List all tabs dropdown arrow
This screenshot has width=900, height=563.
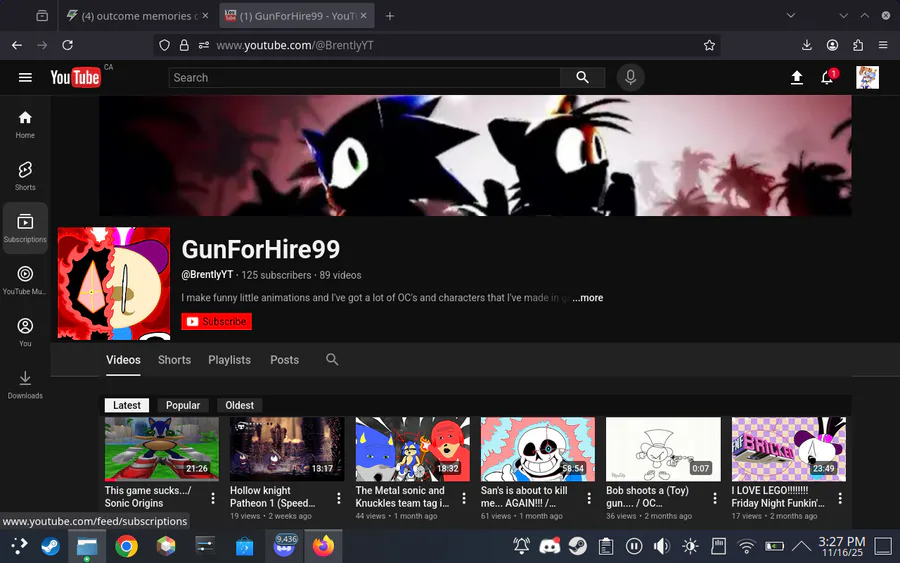(790, 15)
